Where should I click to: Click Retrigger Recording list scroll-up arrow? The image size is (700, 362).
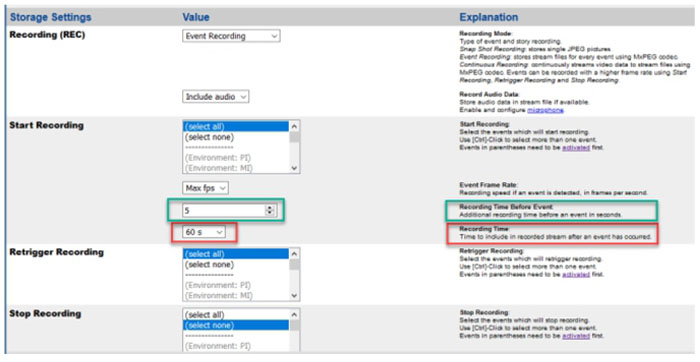[294, 254]
